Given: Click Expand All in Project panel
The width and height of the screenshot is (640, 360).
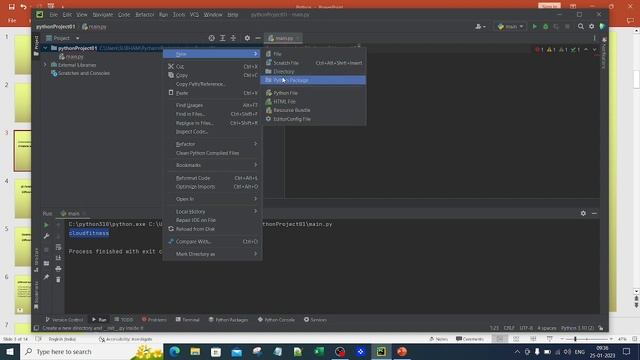Looking at the screenshot, I should (x=222, y=38).
